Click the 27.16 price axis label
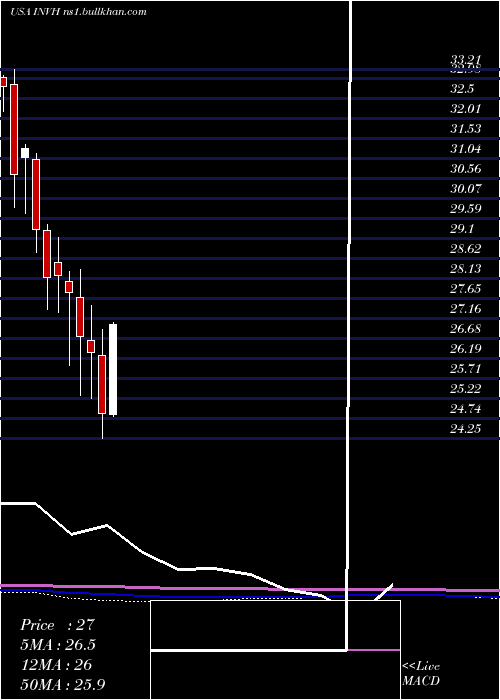Image resolution: width=500 pixels, height=700 pixels. point(466,309)
